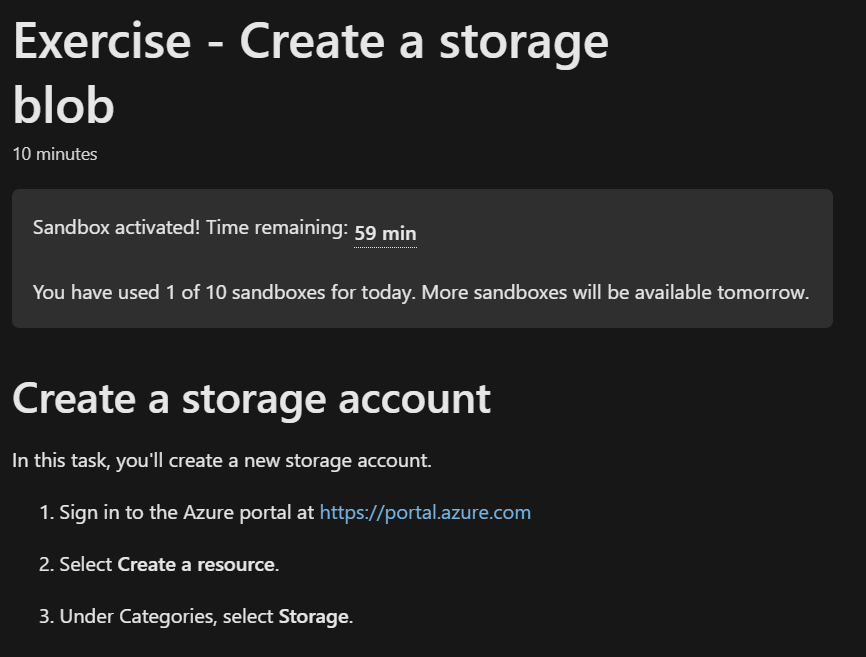Click the step number 1 marker
The height and width of the screenshot is (657, 866).
[45, 513]
